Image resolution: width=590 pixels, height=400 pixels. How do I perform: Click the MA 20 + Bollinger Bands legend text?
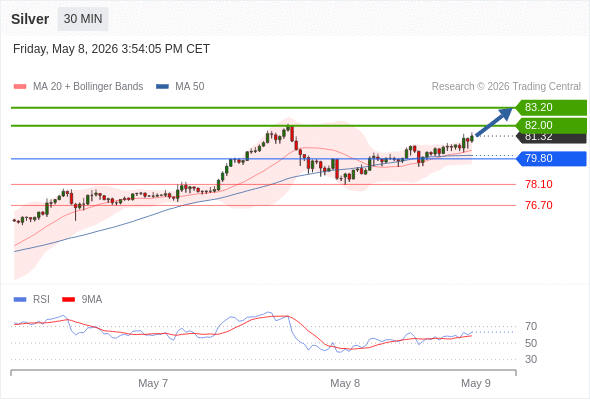pos(88,87)
